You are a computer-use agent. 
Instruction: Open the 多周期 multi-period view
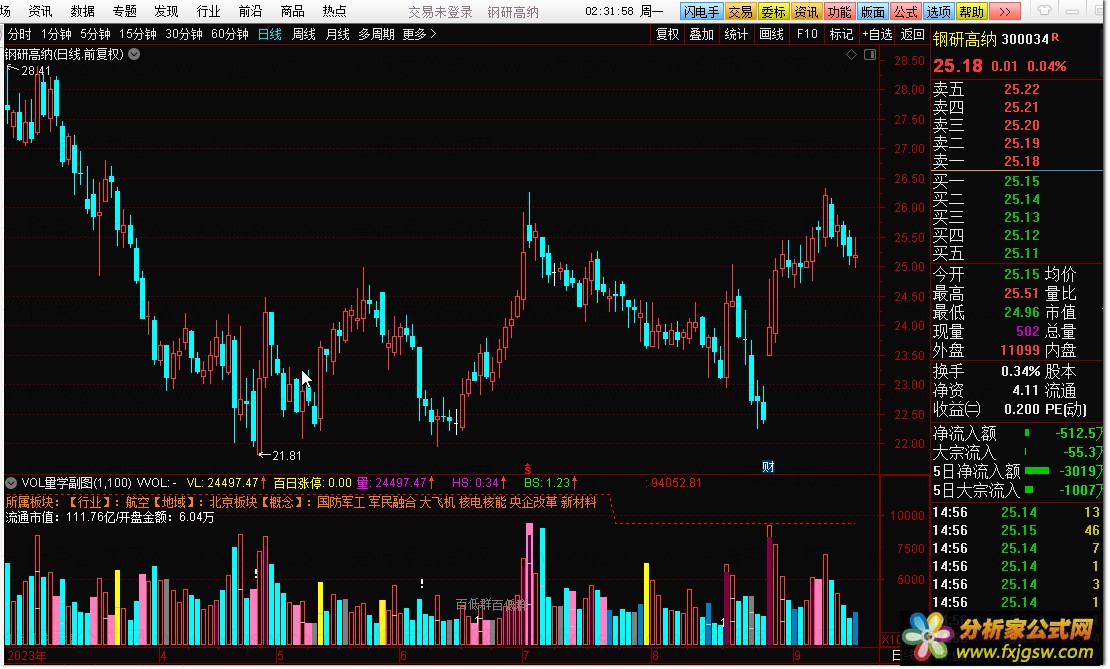point(376,34)
